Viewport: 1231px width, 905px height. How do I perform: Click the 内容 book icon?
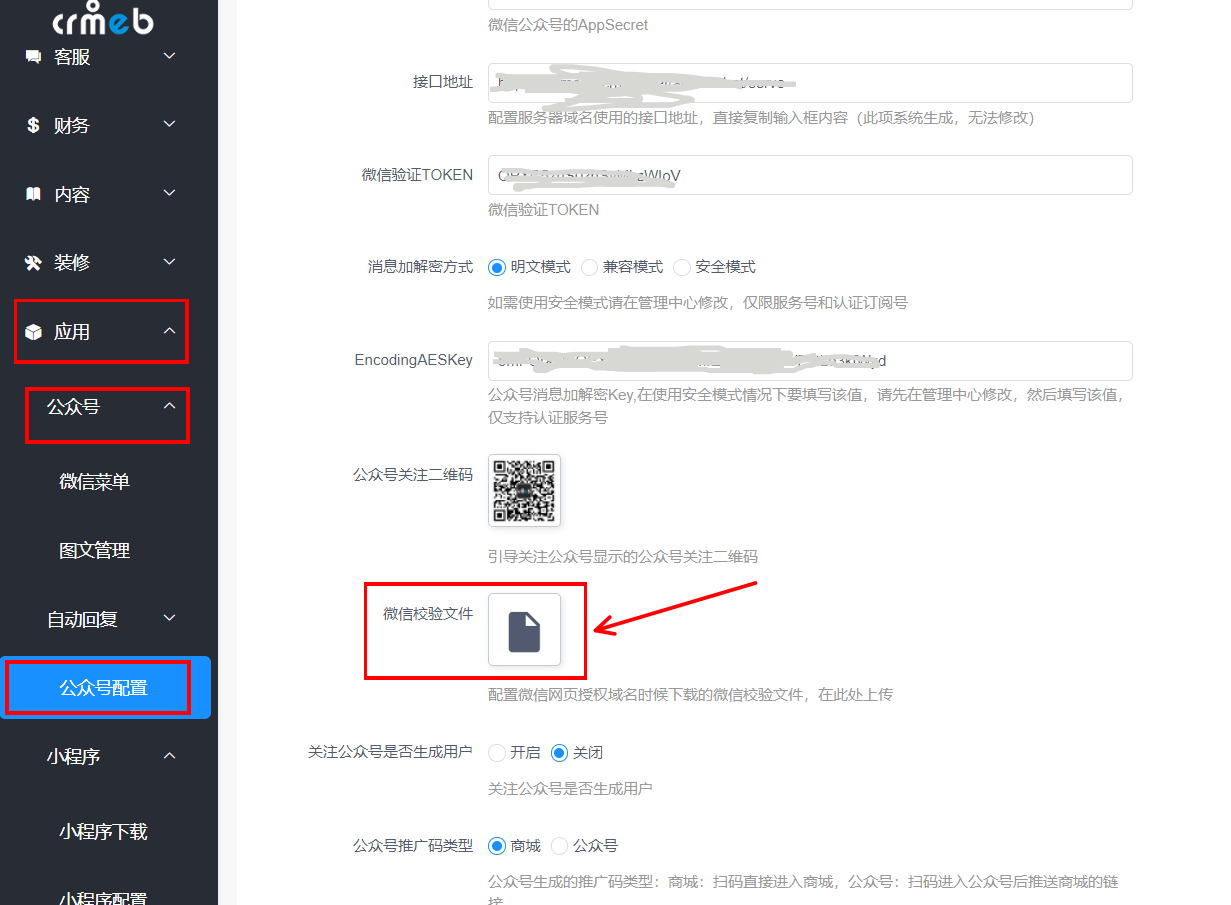pyautogui.click(x=34, y=194)
